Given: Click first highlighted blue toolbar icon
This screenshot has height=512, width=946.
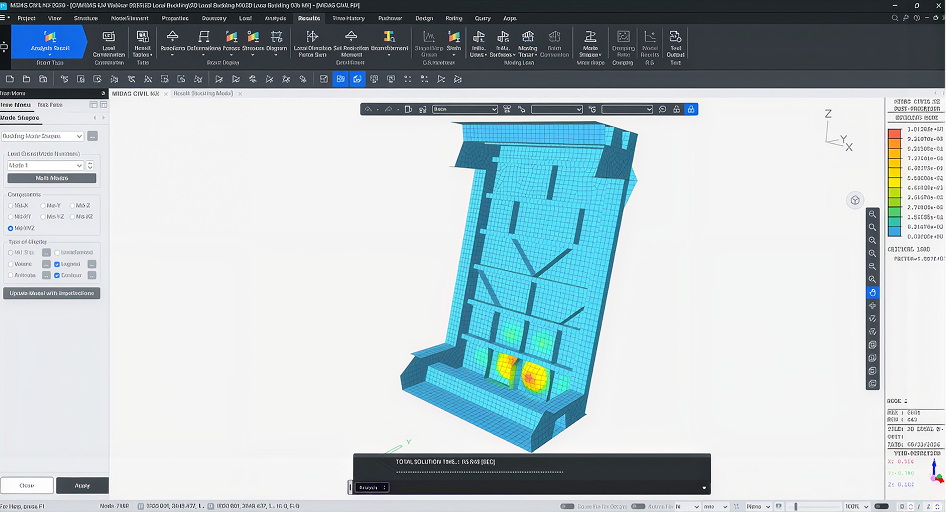Looking at the screenshot, I should click(x=340, y=79).
